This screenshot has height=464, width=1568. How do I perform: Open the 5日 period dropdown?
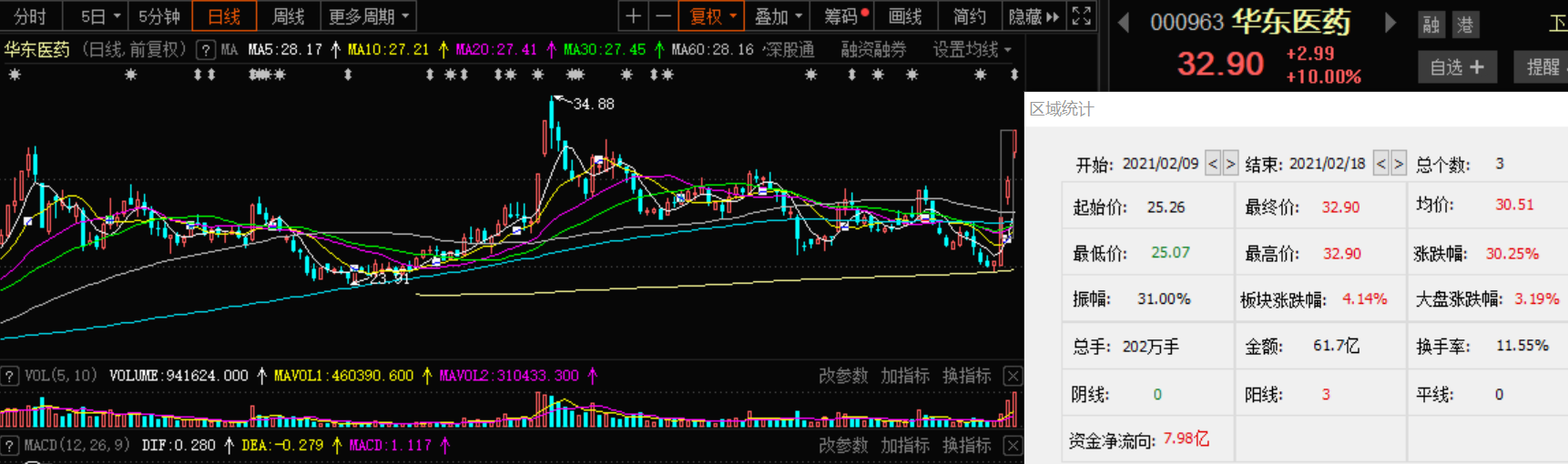coord(100,16)
